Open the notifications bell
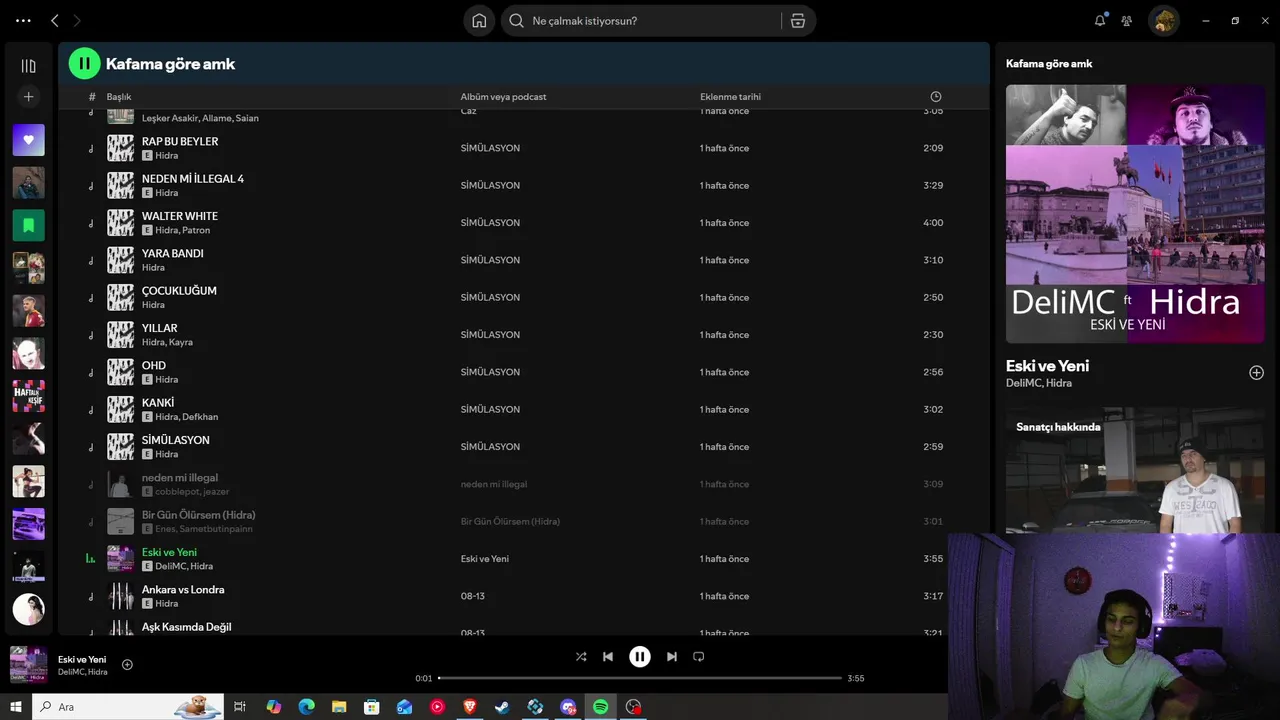1280x720 pixels. [1100, 20]
